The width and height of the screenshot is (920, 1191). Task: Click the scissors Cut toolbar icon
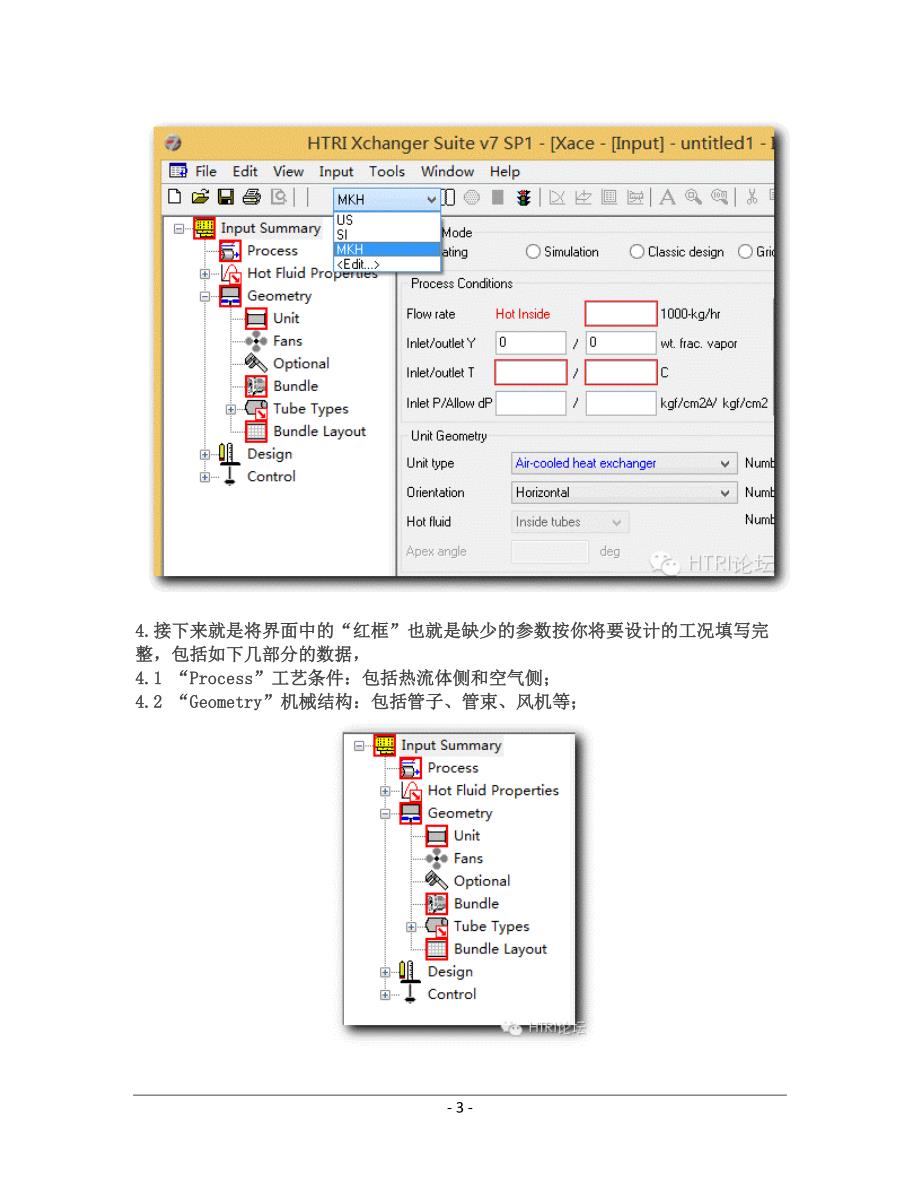(x=751, y=197)
